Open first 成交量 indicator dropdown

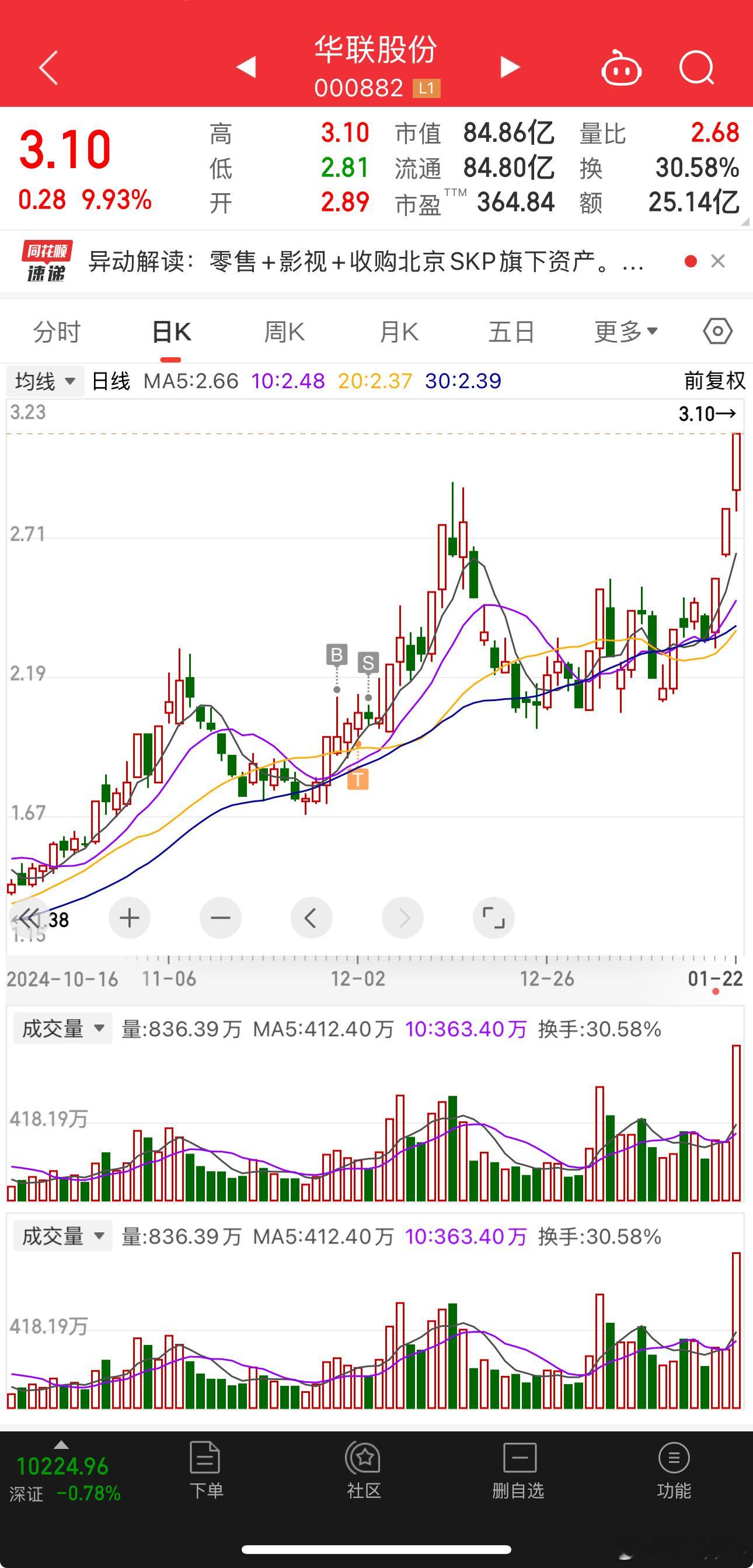click(62, 1029)
